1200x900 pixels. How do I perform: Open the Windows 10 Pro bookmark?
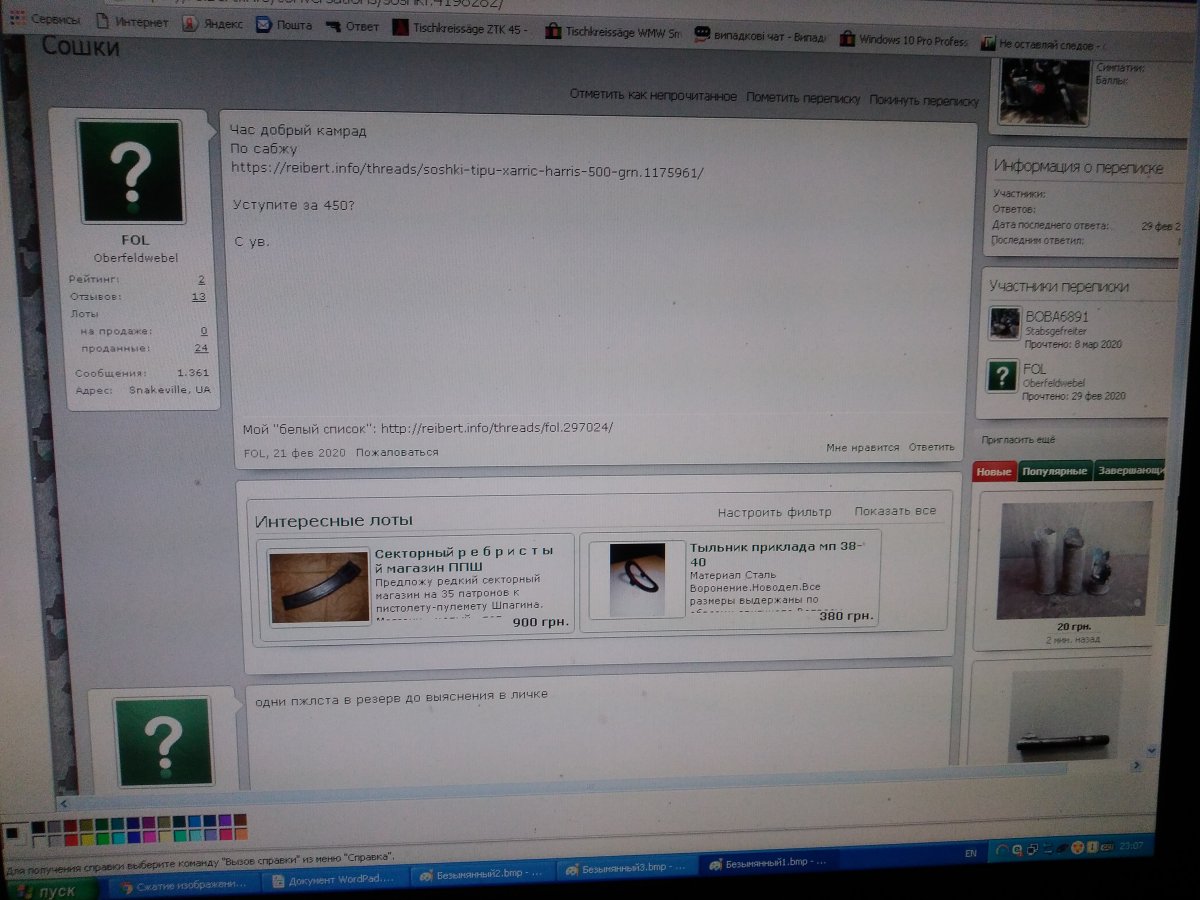pos(903,39)
